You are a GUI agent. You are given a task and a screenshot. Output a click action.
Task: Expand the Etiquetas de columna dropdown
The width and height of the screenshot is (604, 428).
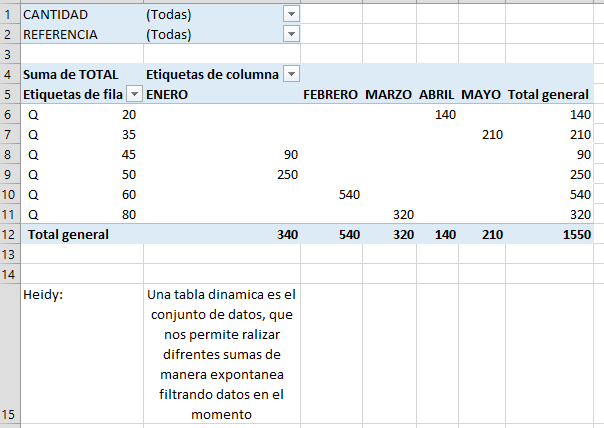point(291,74)
